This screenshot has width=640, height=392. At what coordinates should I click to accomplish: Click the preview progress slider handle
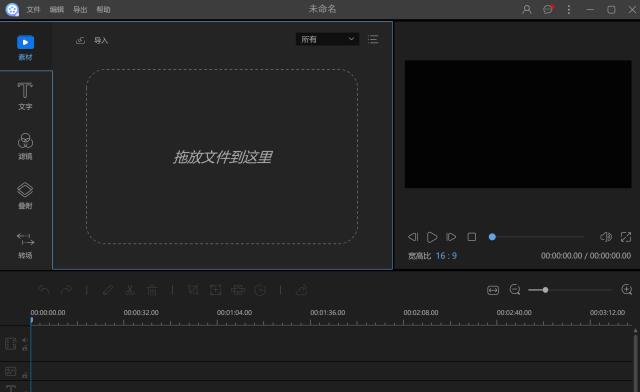point(492,237)
